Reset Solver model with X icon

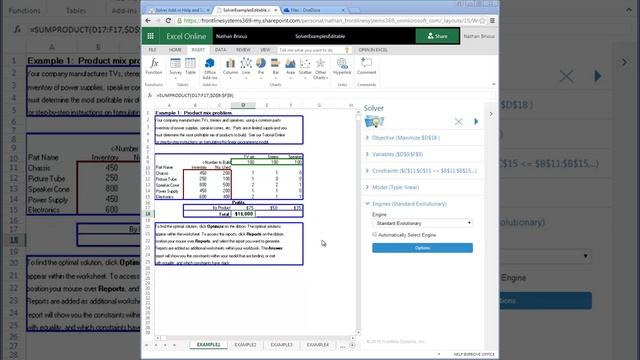[458, 121]
